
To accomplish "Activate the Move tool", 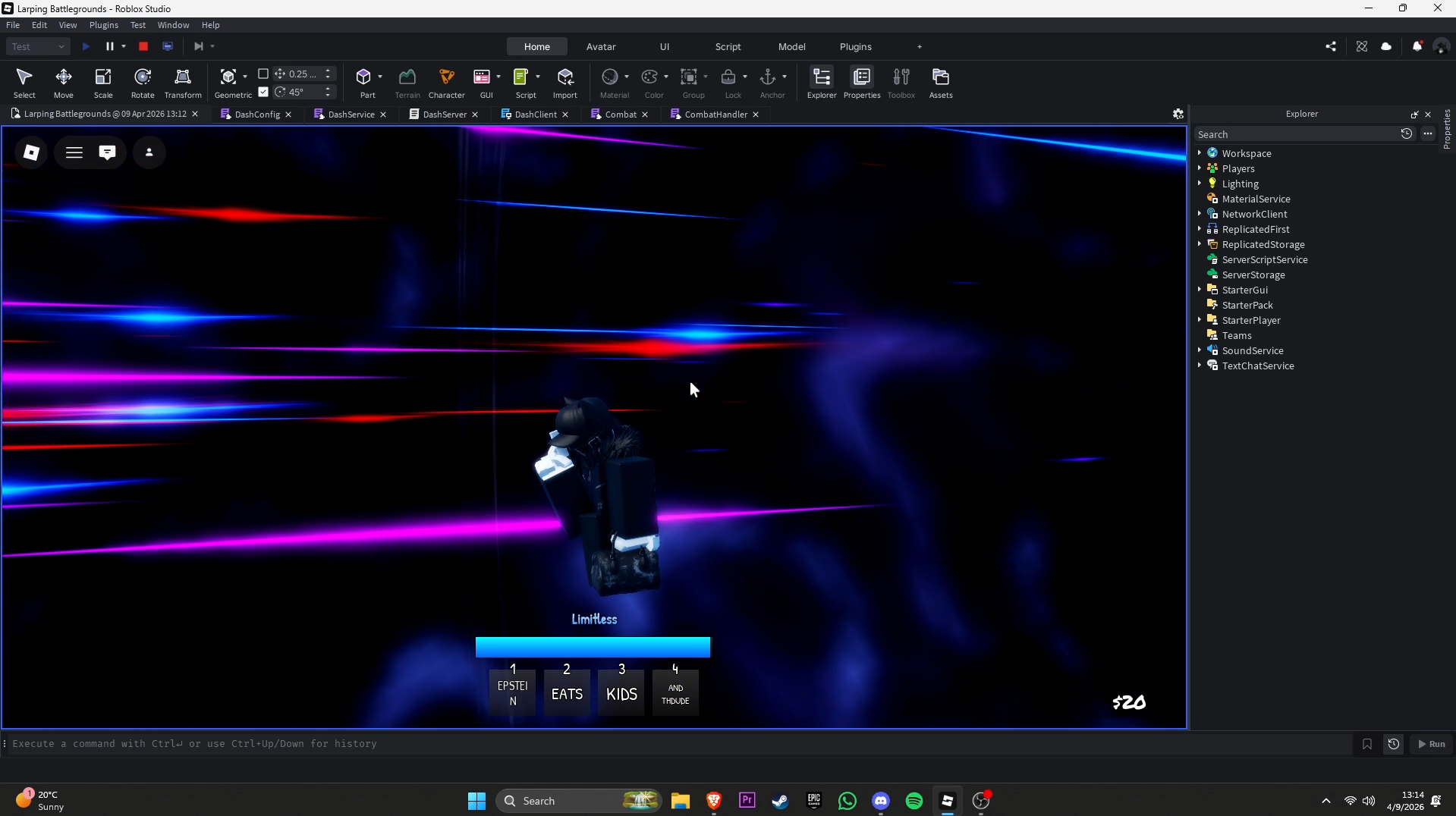I will pos(64,83).
